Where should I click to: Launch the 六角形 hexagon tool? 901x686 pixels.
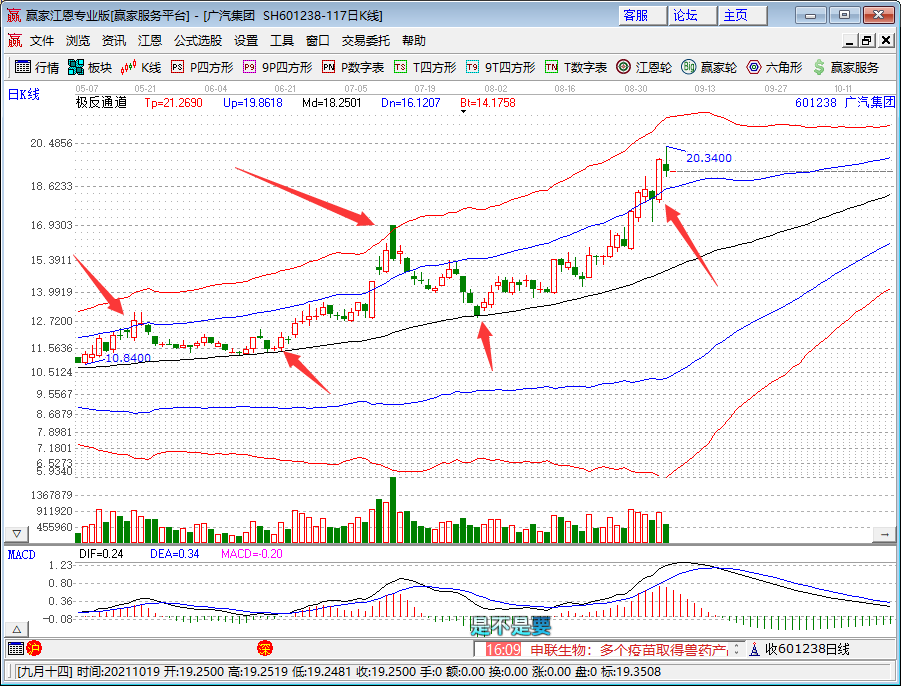(x=774, y=67)
